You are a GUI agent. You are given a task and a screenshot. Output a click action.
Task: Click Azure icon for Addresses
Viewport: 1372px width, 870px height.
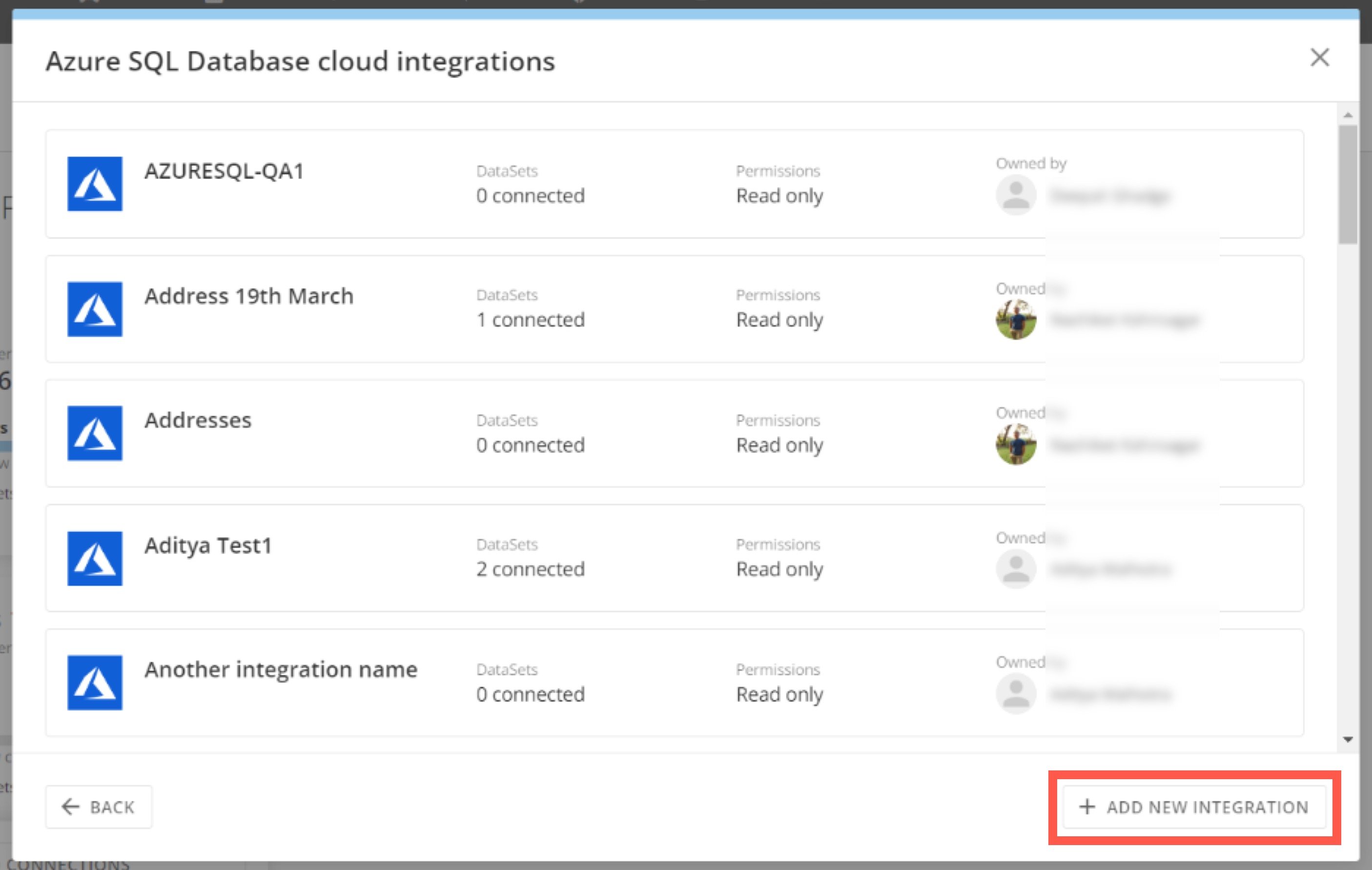point(95,433)
